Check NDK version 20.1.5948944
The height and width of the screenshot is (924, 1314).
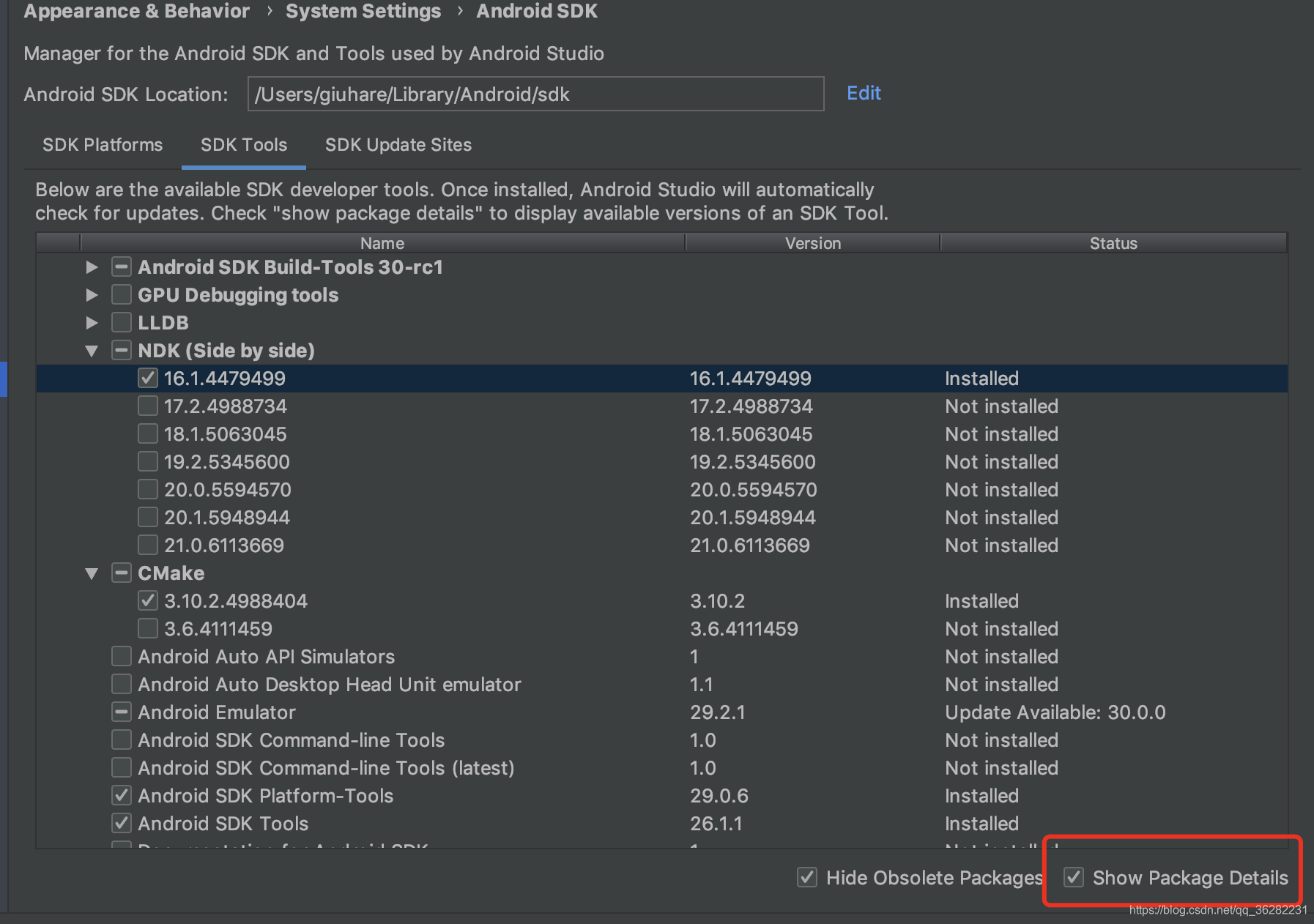pyautogui.click(x=148, y=517)
